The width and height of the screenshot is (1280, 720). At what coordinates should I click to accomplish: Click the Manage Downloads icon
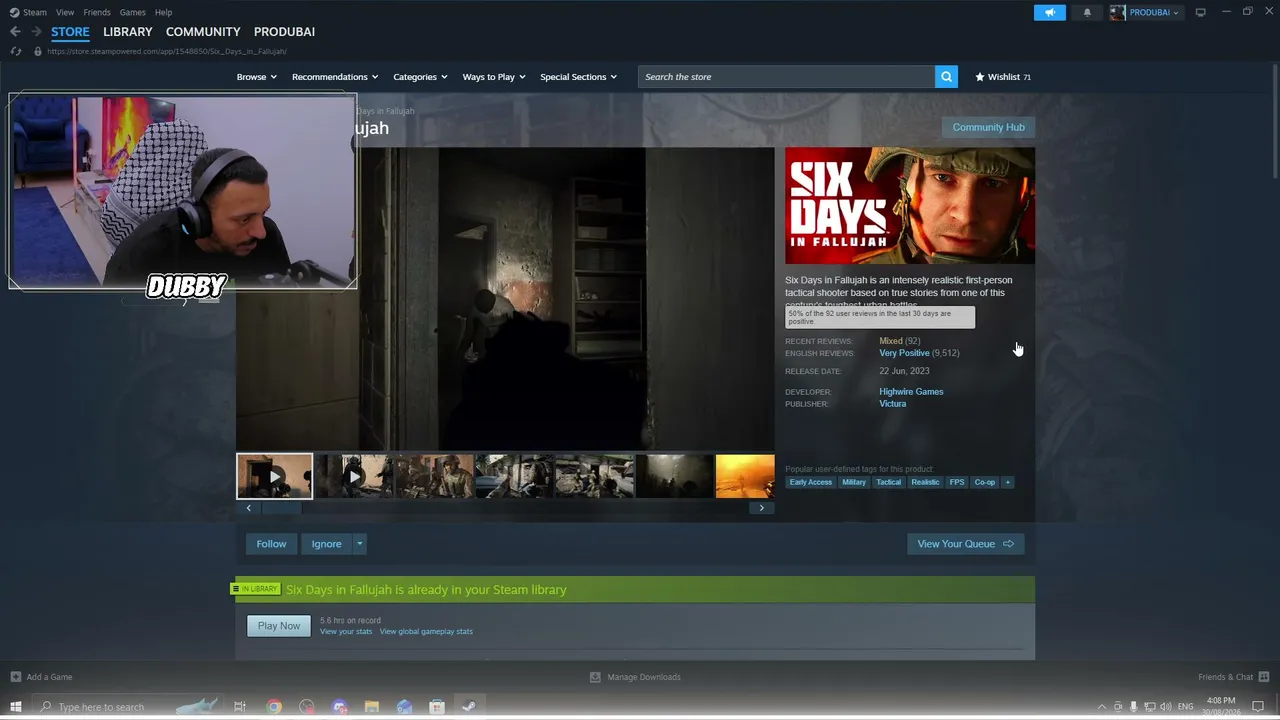coord(595,677)
